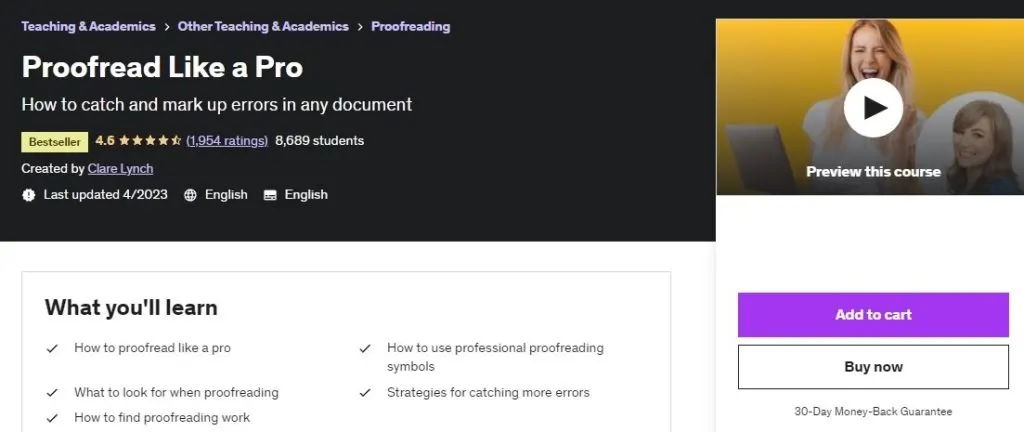Click the closed captions icon
Image resolution: width=1024 pixels, height=432 pixels.
point(270,195)
